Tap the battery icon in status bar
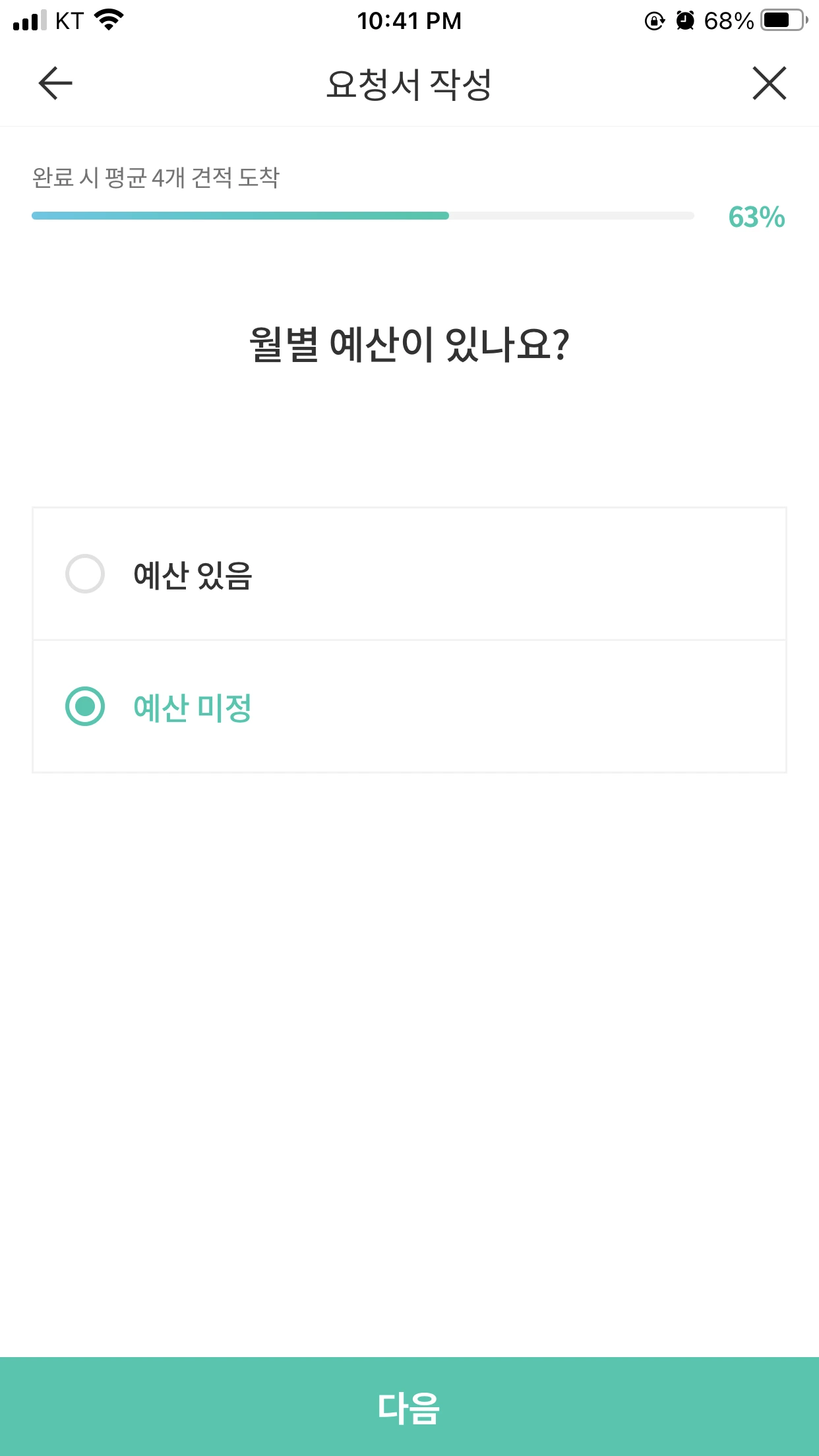The width and height of the screenshot is (819, 1456). click(785, 20)
